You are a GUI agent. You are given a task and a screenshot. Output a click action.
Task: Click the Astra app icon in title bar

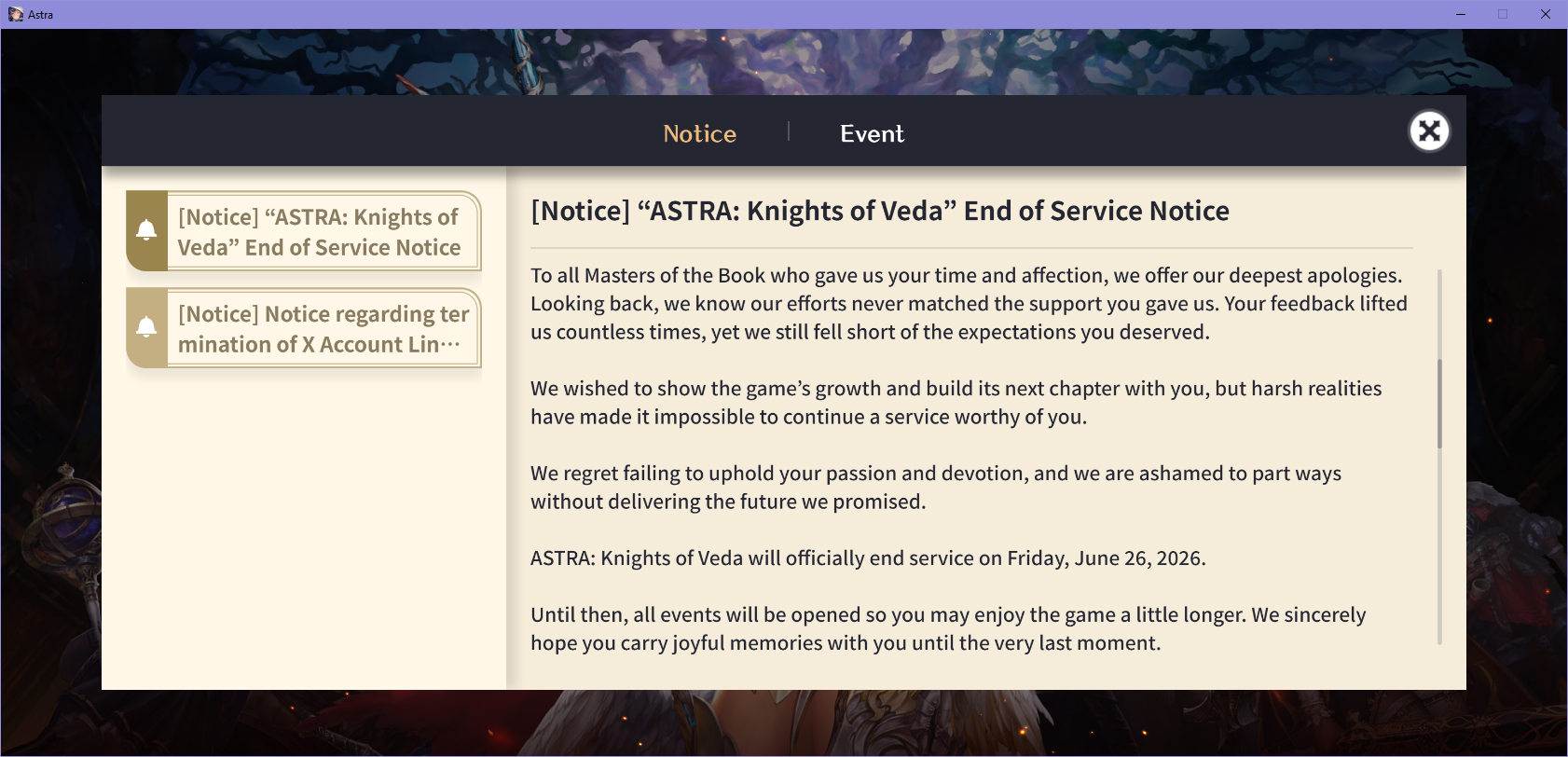pyautogui.click(x=15, y=14)
